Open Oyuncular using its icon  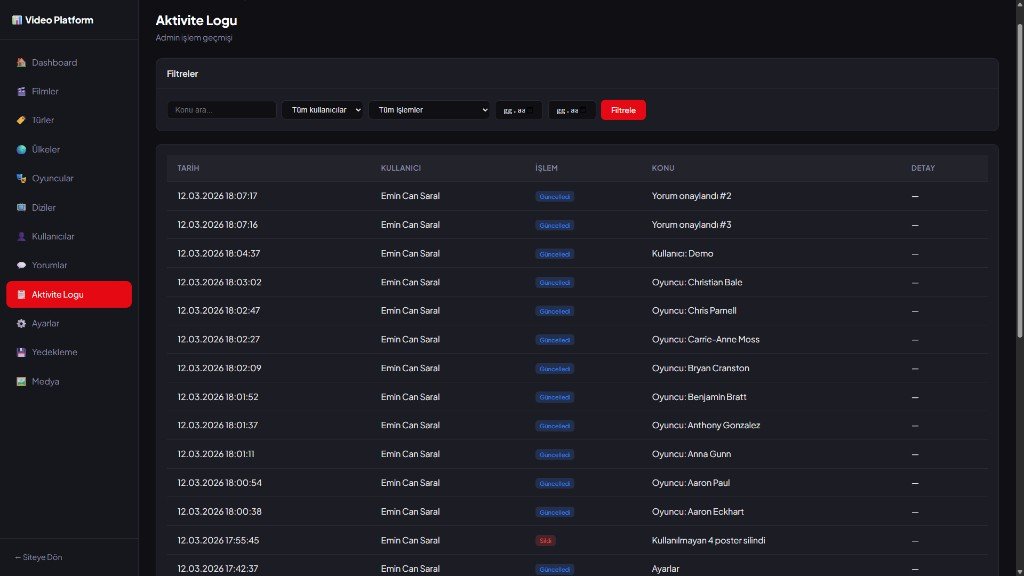pos(21,178)
